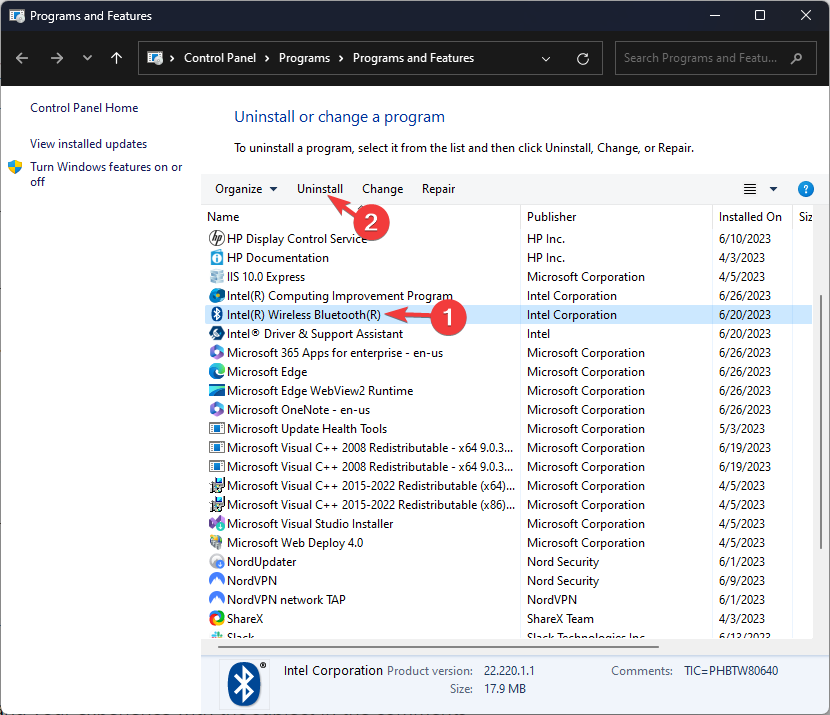Expand chevron after Programs breadcrumb
This screenshot has width=830, height=715.
click(x=341, y=58)
